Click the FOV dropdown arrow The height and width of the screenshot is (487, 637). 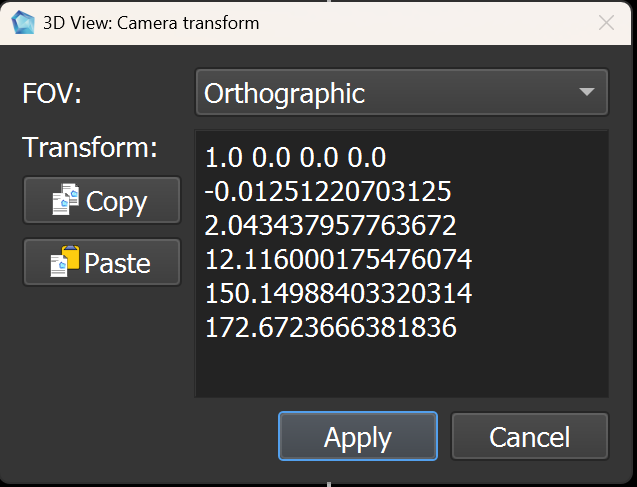point(587,92)
